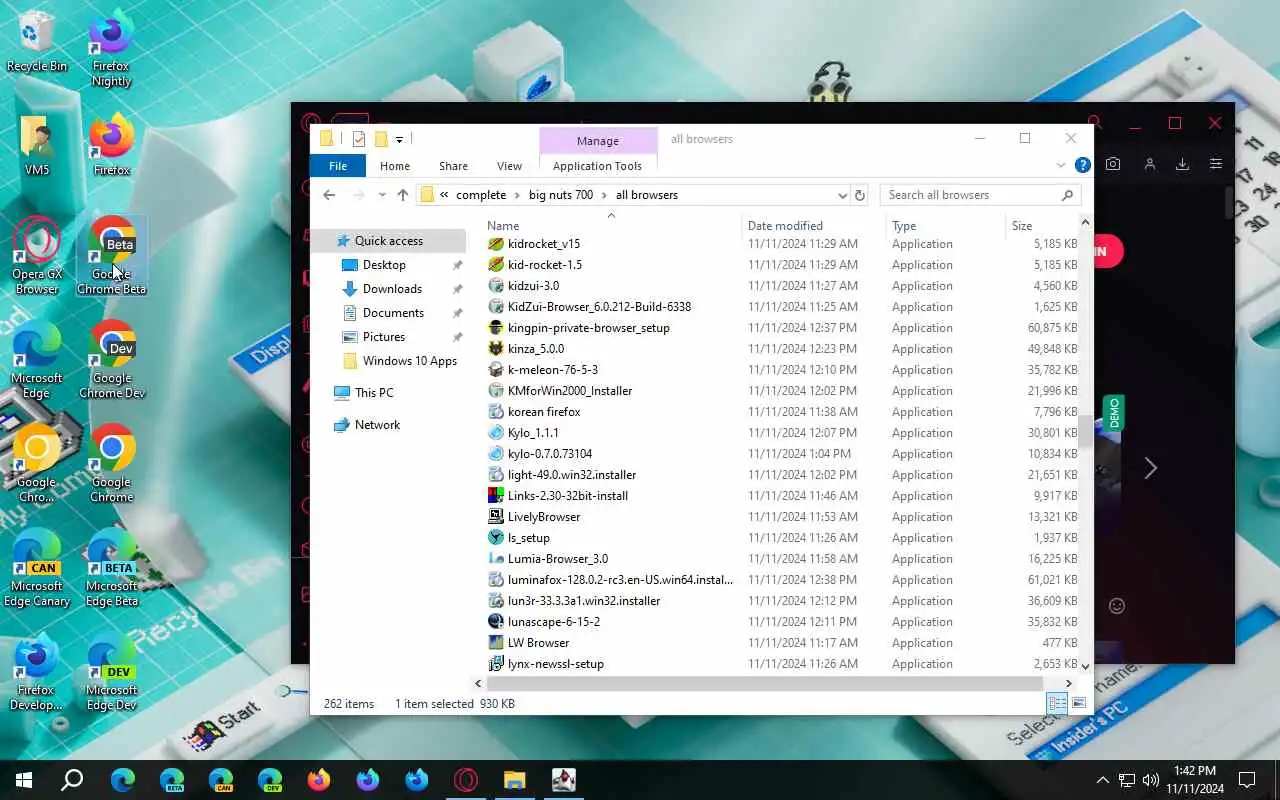Switch to details view button
The image size is (1280, 800).
tap(1057, 704)
